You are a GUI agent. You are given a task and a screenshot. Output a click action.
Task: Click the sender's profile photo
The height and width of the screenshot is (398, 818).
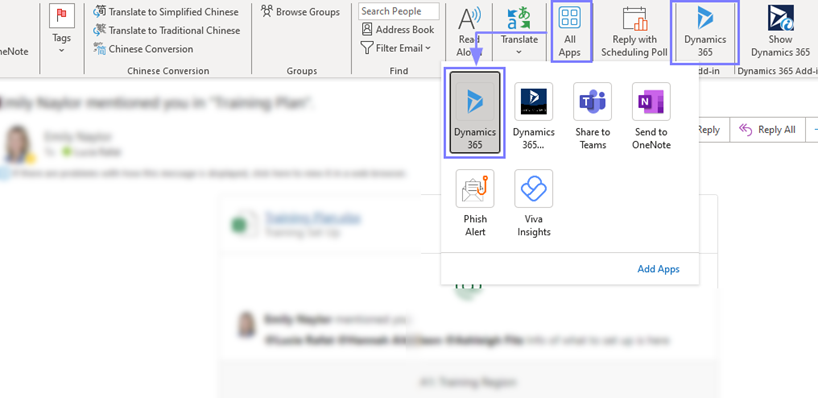(17, 144)
